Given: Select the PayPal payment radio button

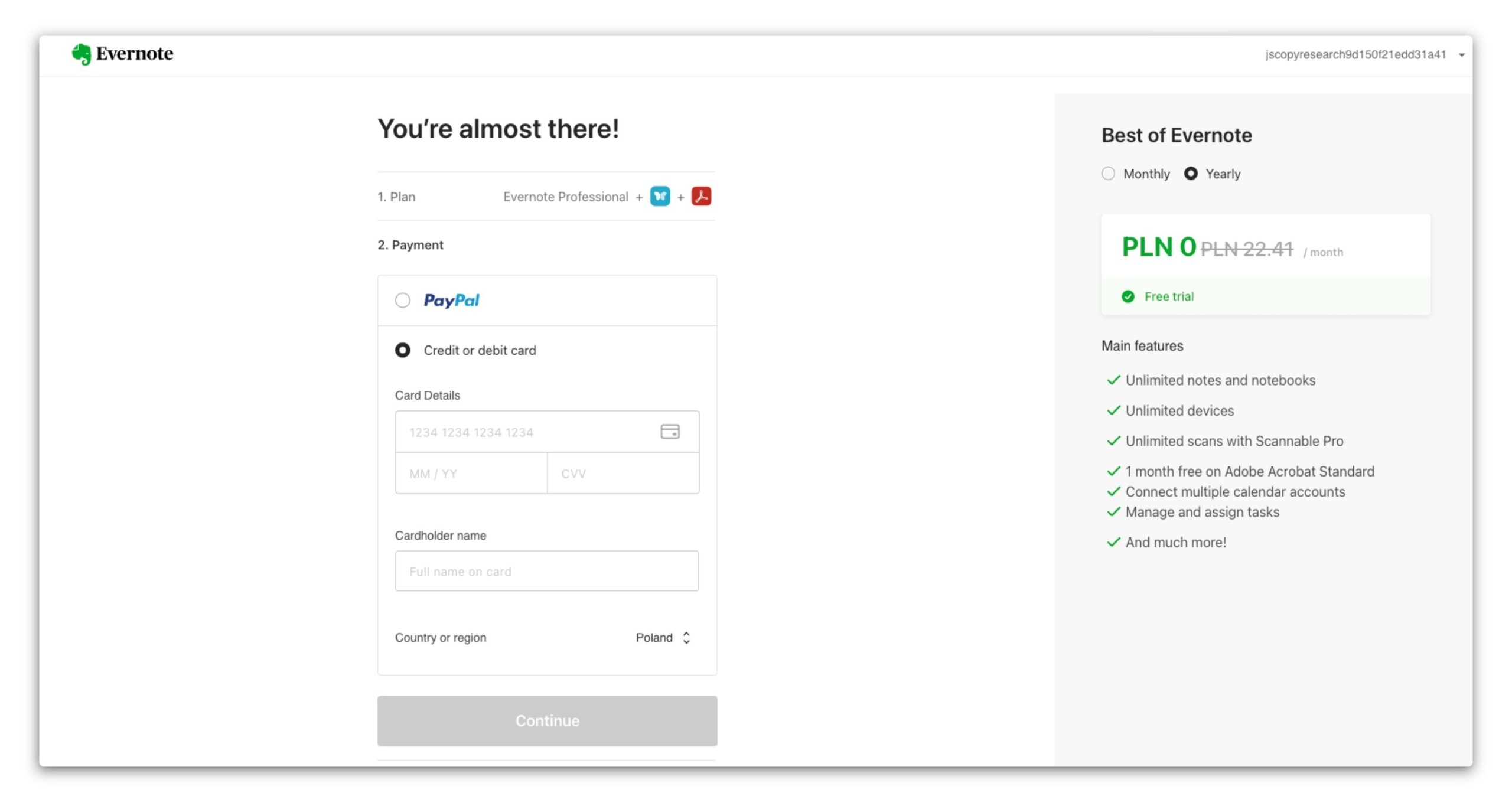Looking at the screenshot, I should 403,301.
